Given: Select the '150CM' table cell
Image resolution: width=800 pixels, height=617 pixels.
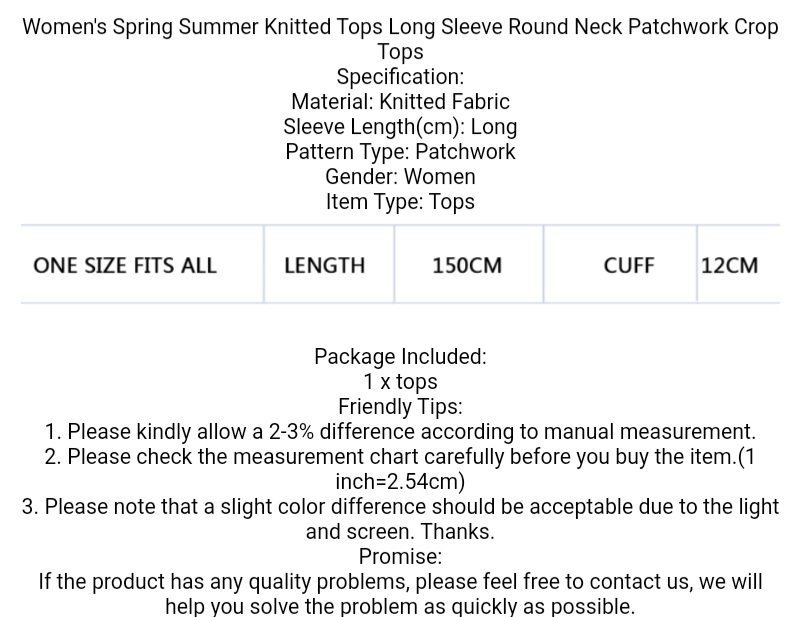Looking at the screenshot, I should [467, 266].
